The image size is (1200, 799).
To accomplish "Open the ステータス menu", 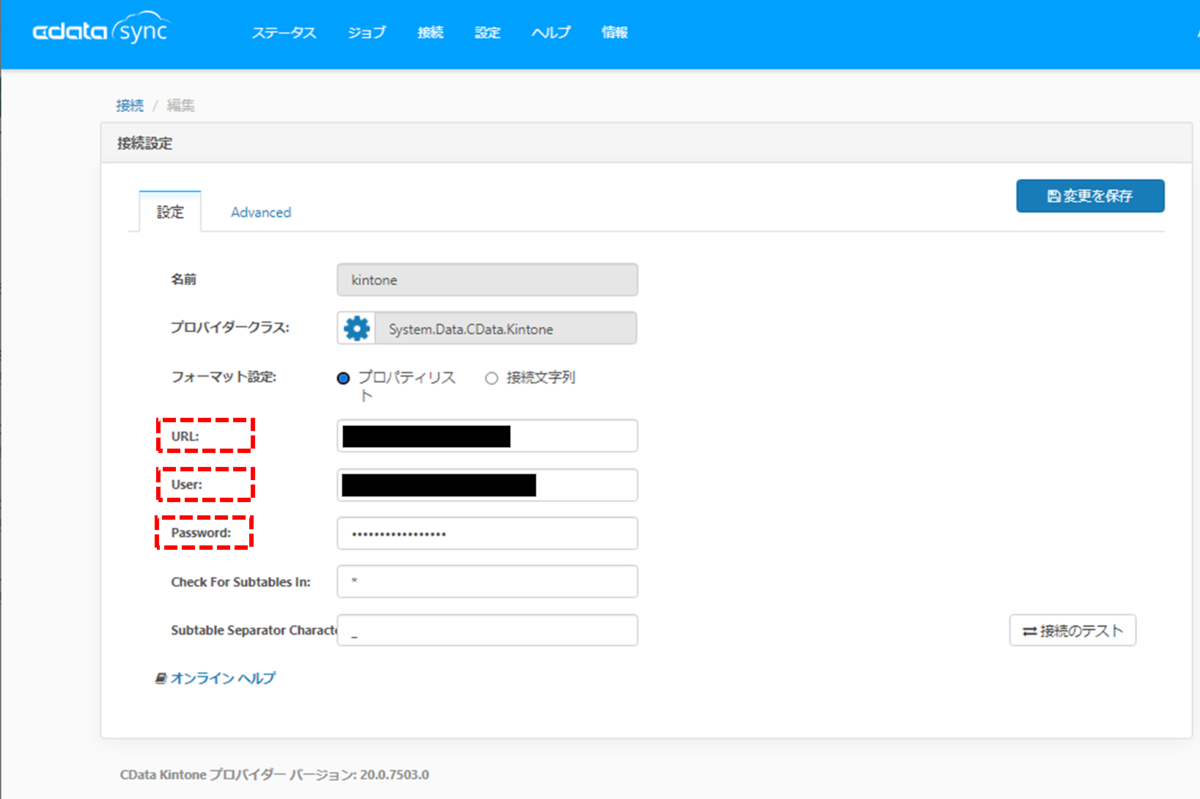I will (x=284, y=33).
